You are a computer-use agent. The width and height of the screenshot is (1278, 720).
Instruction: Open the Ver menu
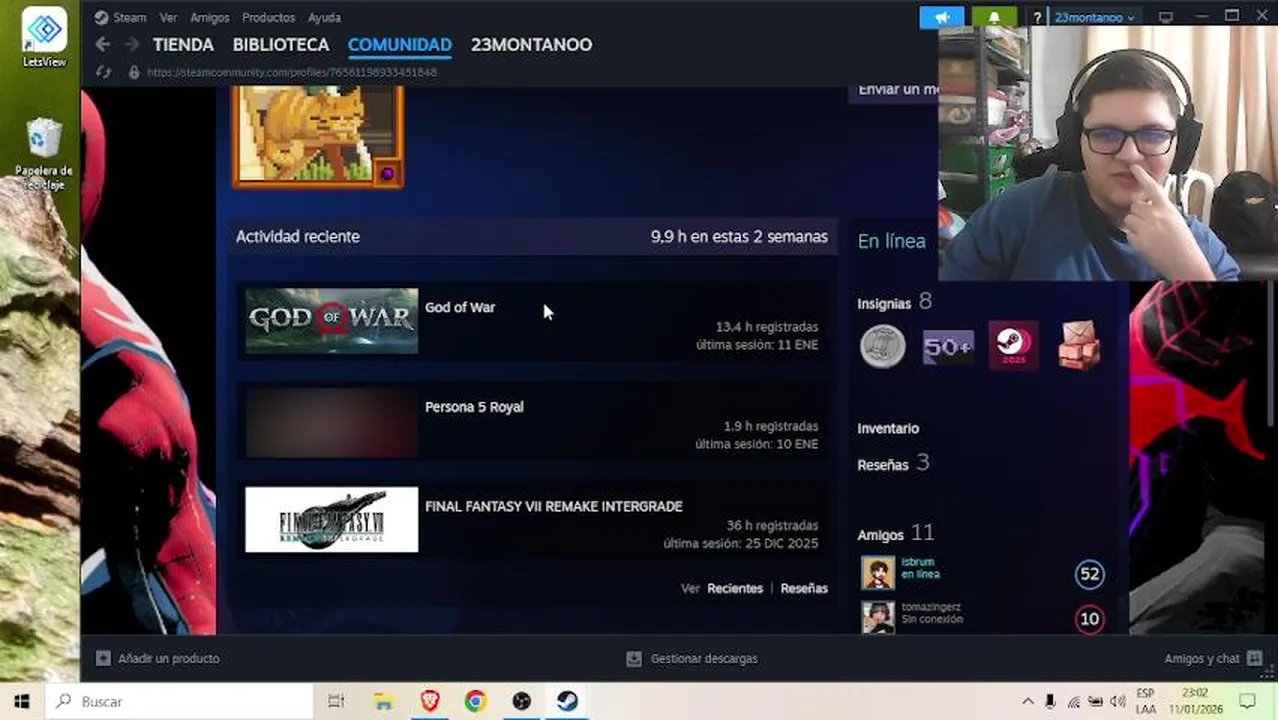(168, 17)
